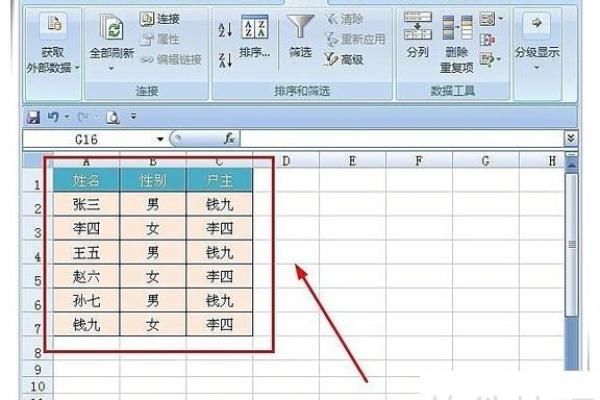Click the Print Preview icon
The width and height of the screenshot is (600, 400).
click(113, 117)
